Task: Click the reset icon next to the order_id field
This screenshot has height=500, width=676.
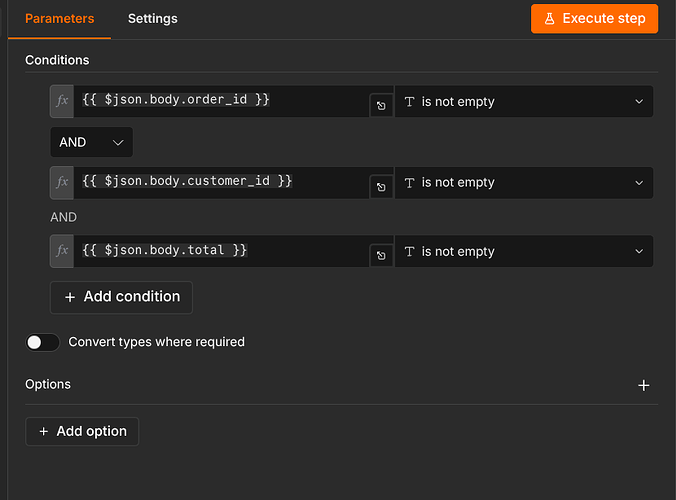Action: 381,106
